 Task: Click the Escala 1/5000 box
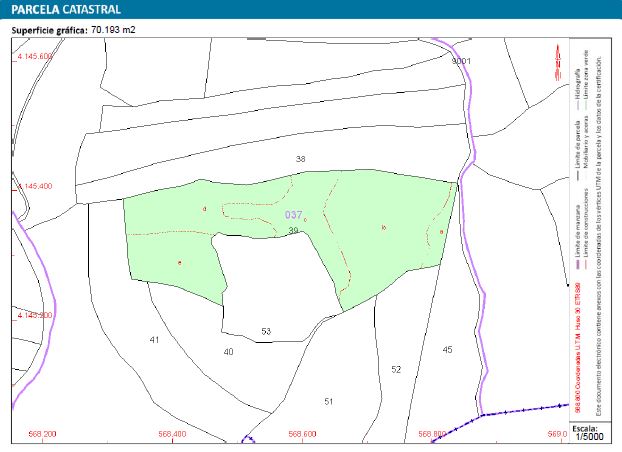click(x=589, y=433)
